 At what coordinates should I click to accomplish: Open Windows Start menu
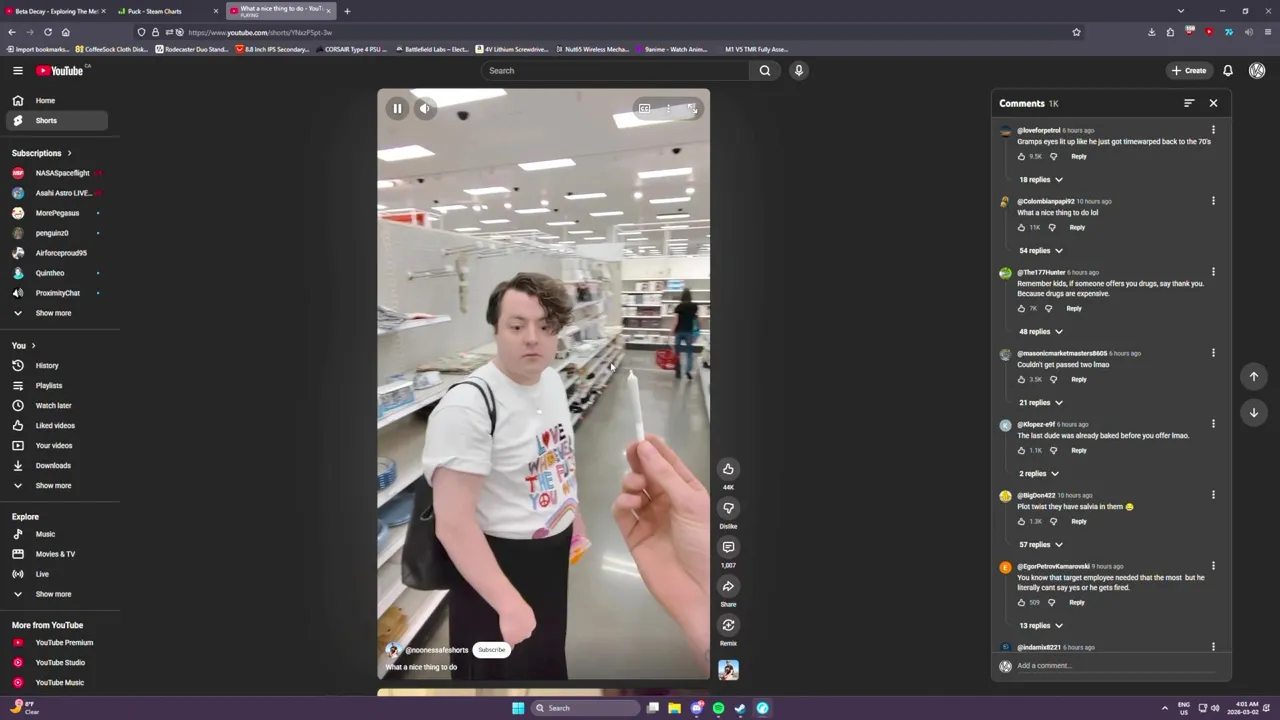pyautogui.click(x=518, y=708)
